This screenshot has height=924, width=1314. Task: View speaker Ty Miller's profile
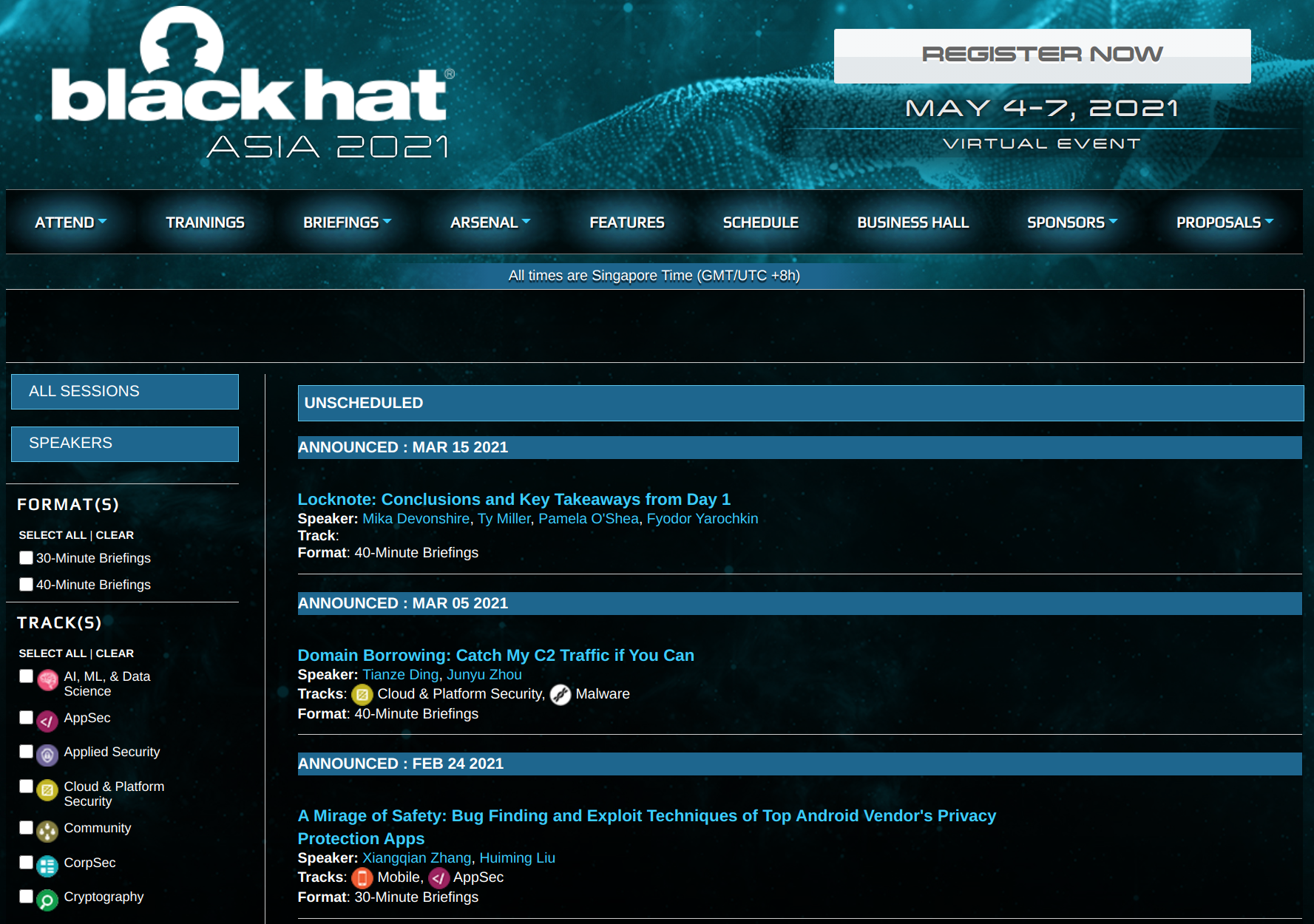[504, 519]
